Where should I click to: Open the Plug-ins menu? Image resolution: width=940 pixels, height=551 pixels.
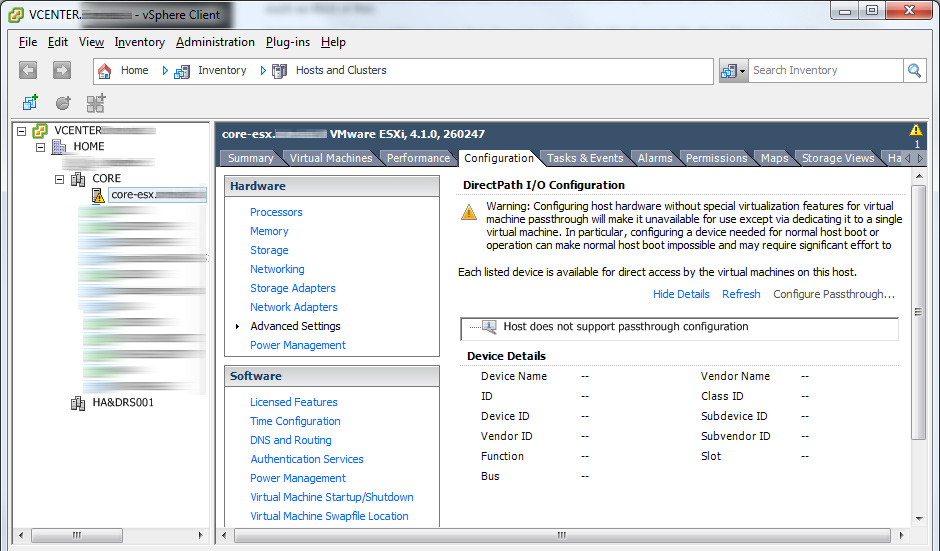(288, 42)
